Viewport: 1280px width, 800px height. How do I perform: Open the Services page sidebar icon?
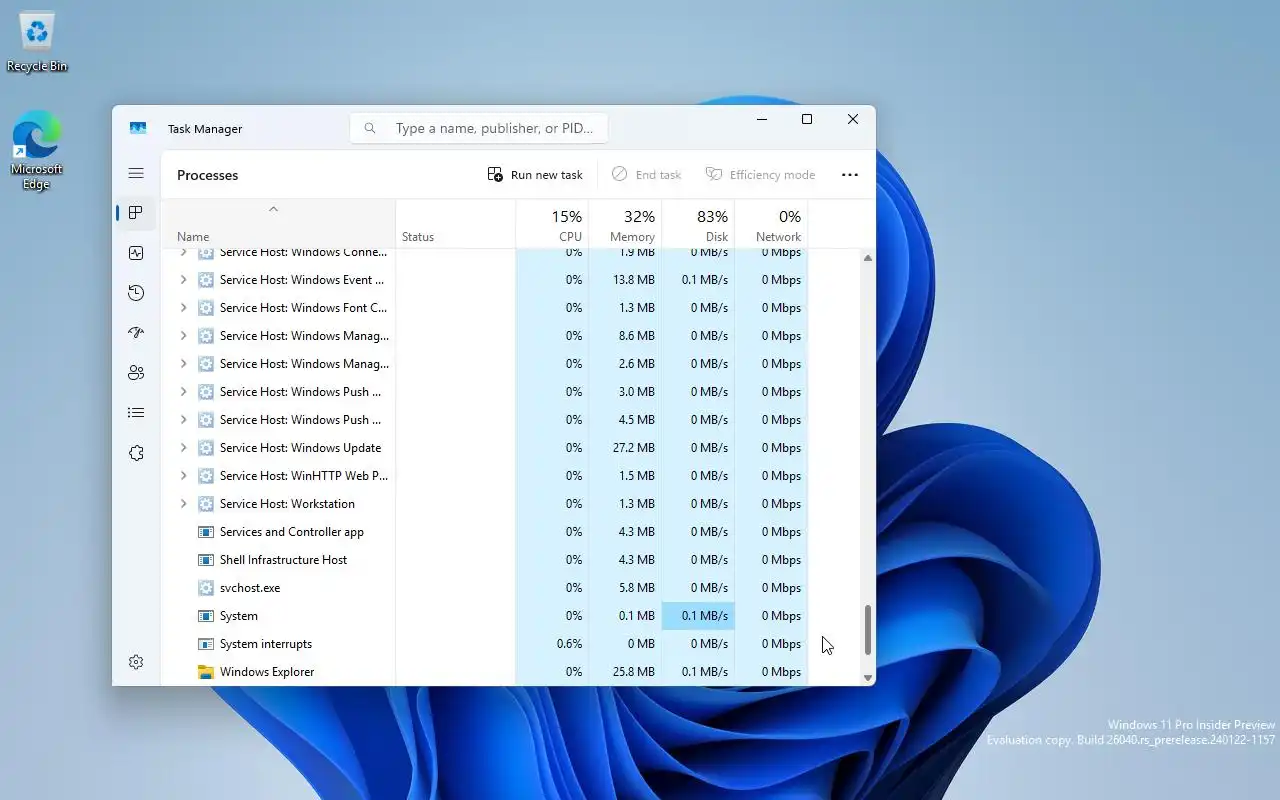136,453
